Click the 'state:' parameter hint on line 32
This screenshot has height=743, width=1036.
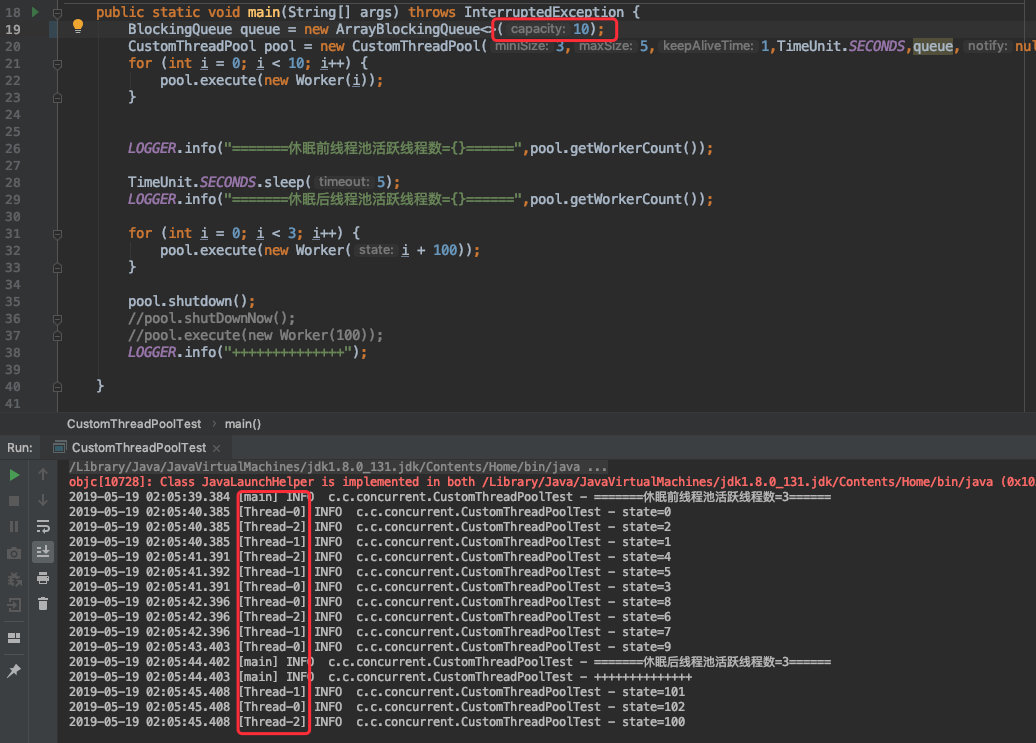(x=376, y=250)
